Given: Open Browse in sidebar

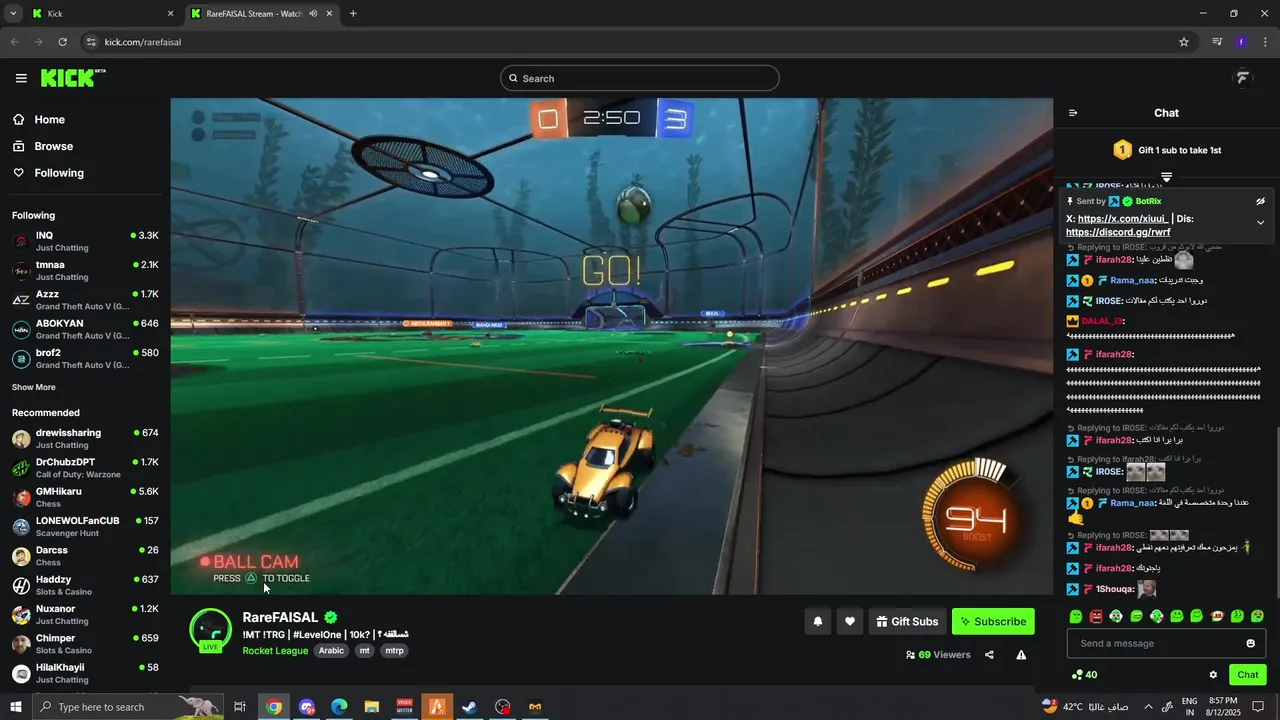Looking at the screenshot, I should (x=53, y=146).
